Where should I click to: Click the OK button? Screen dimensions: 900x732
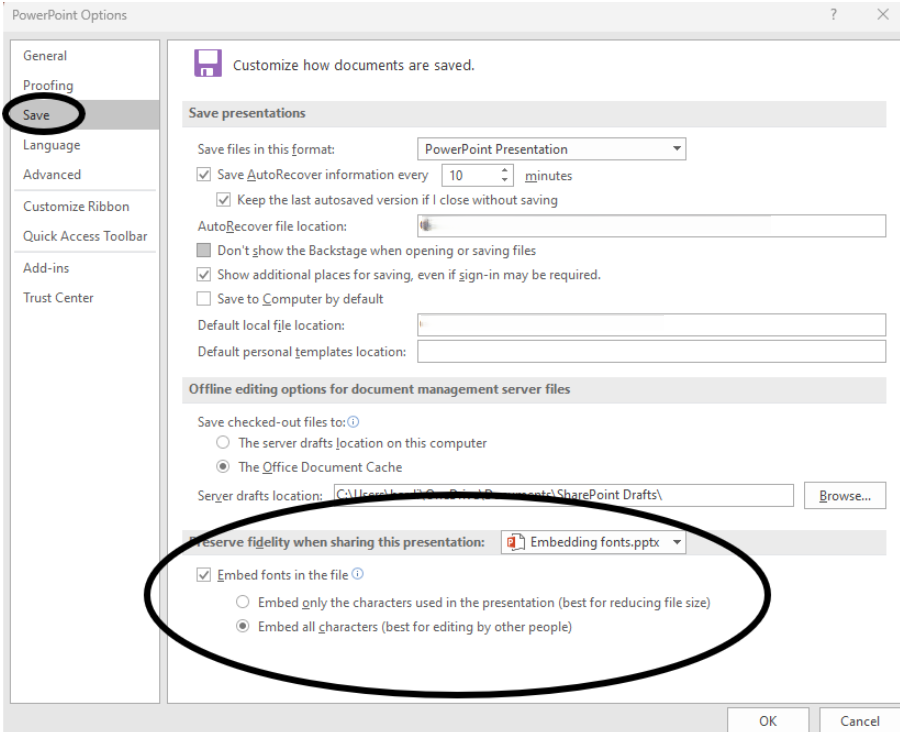pyautogui.click(x=768, y=721)
